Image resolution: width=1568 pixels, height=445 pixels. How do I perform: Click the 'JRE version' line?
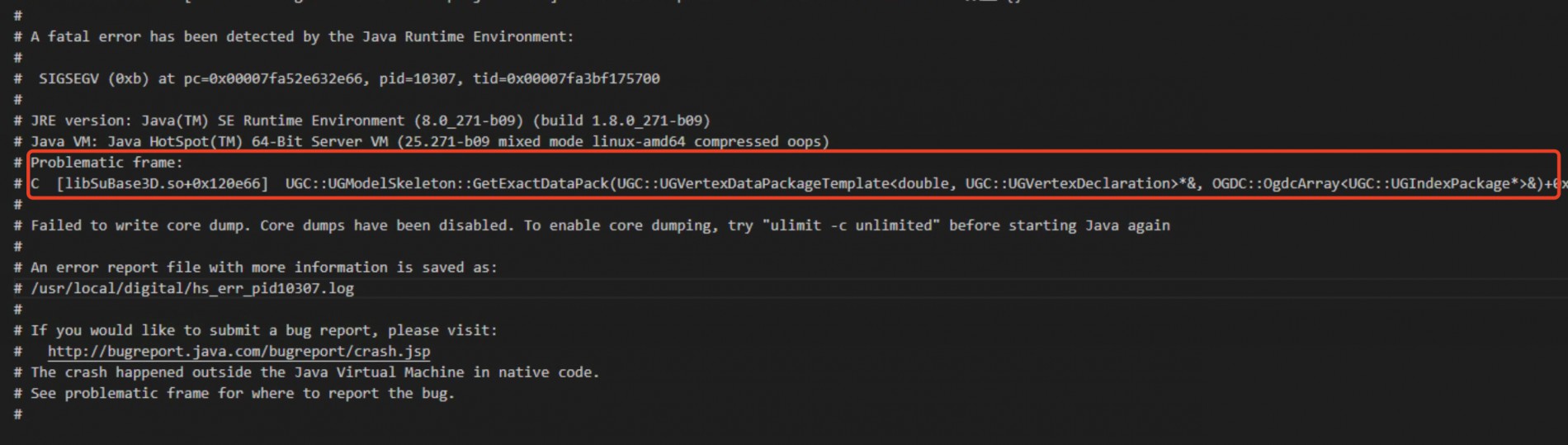pos(371,121)
